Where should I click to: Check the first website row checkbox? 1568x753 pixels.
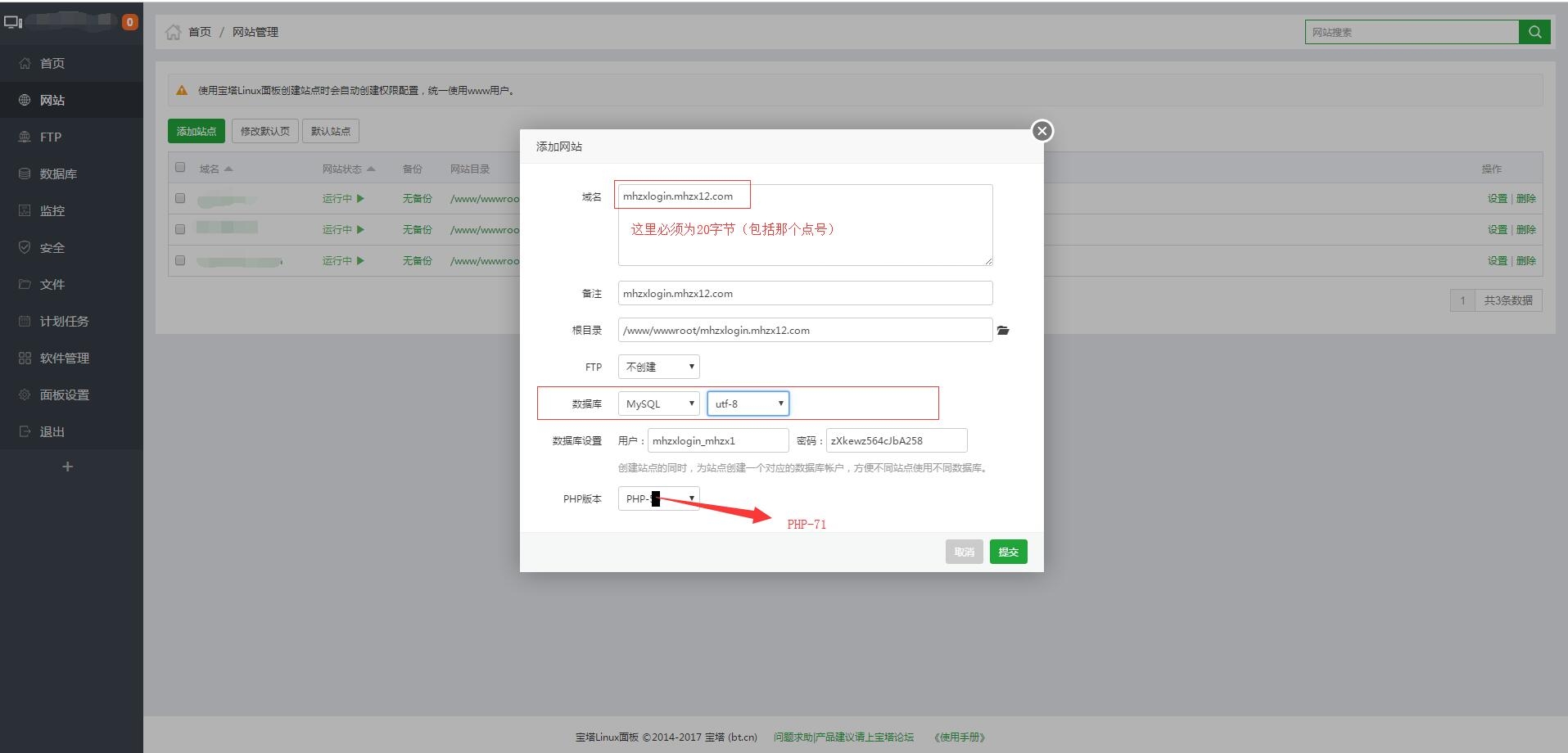tap(180, 198)
